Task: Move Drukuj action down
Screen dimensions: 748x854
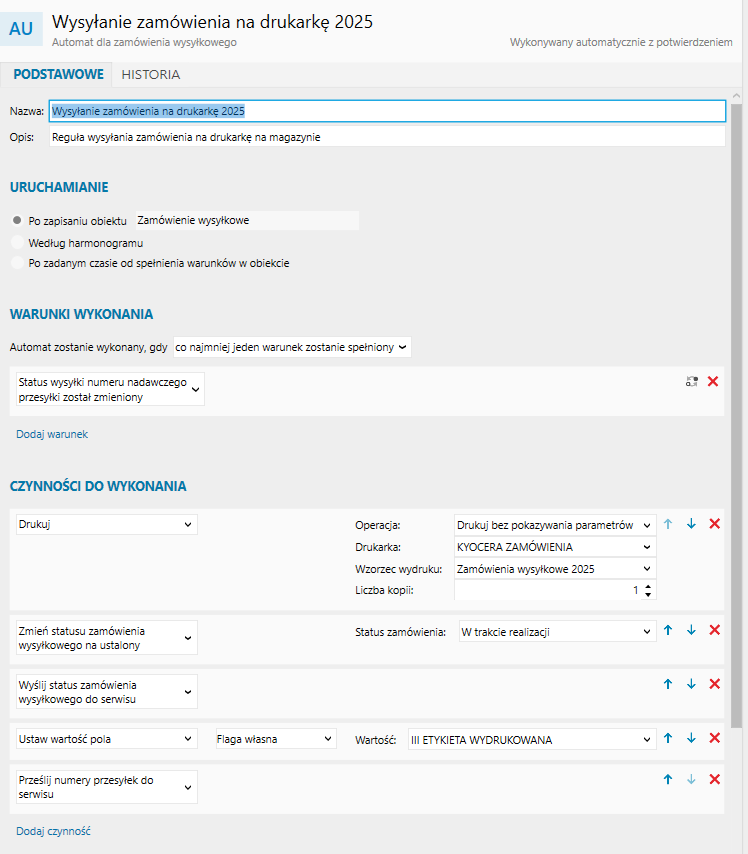Action: click(x=691, y=524)
